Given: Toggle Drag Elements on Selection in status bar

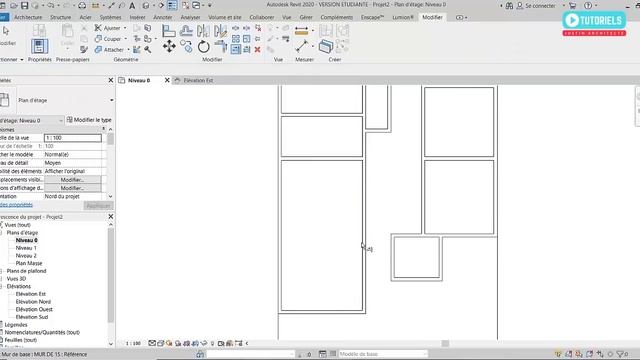Looking at the screenshot, I should (x=600, y=354).
